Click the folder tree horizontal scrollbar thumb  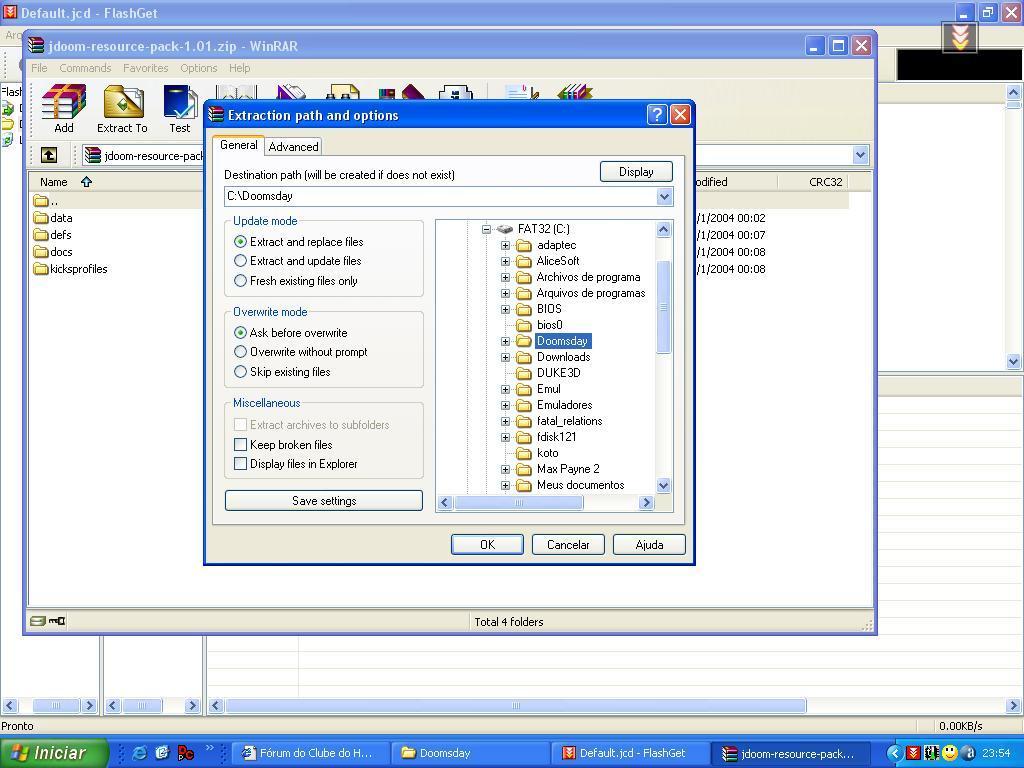[519, 502]
